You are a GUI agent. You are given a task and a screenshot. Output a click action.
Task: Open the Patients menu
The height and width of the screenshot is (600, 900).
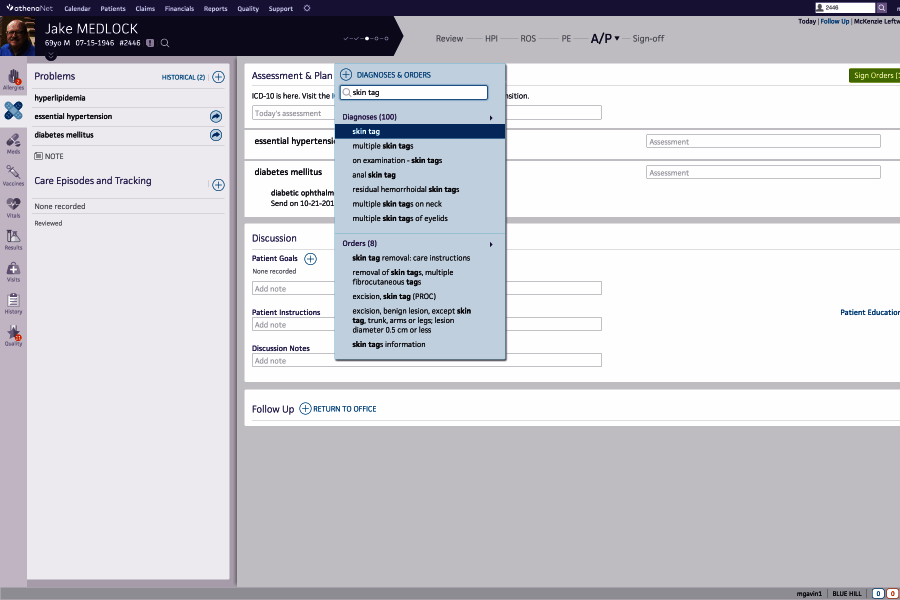(112, 8)
